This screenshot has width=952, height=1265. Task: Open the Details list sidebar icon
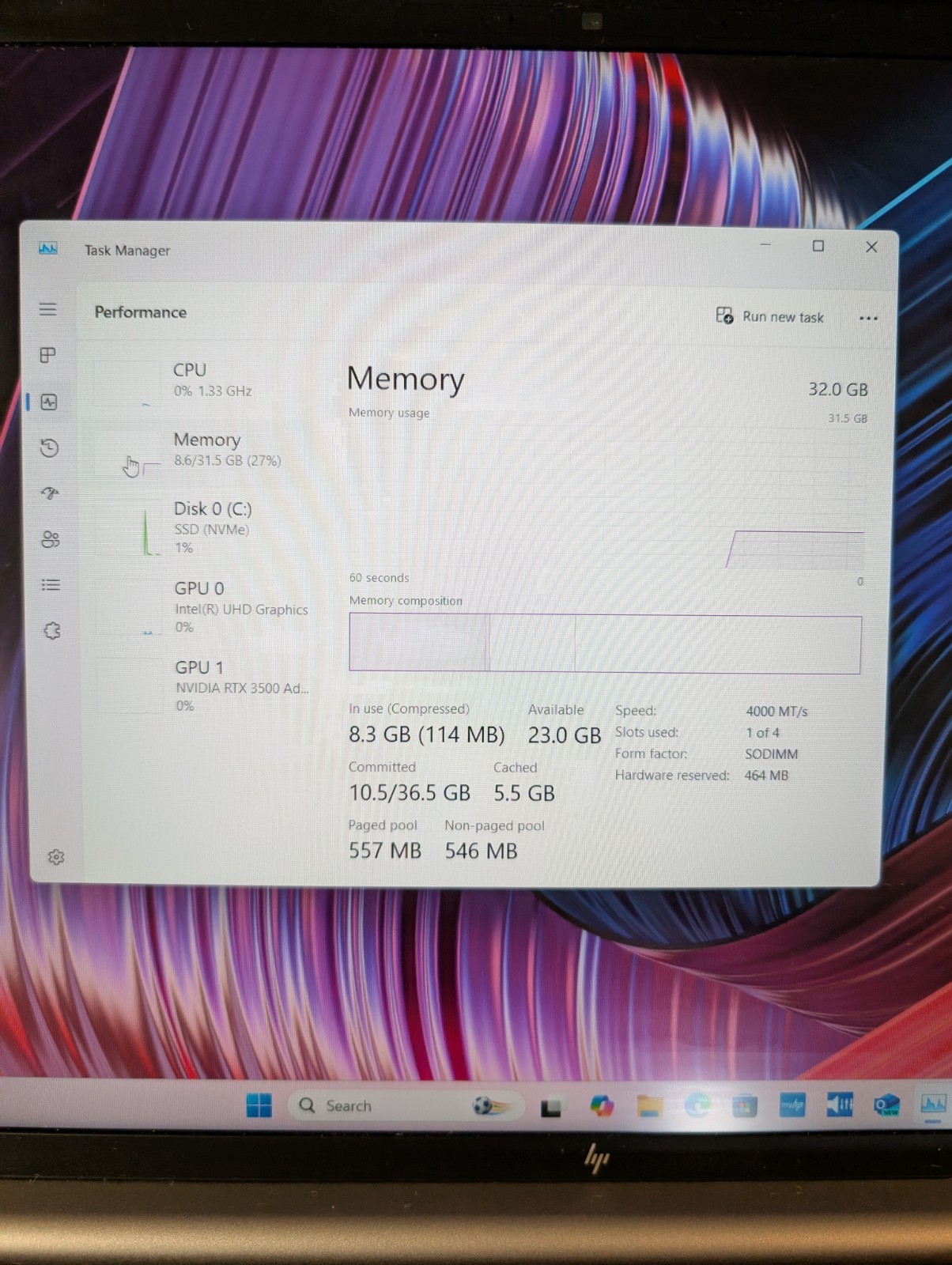click(51, 585)
